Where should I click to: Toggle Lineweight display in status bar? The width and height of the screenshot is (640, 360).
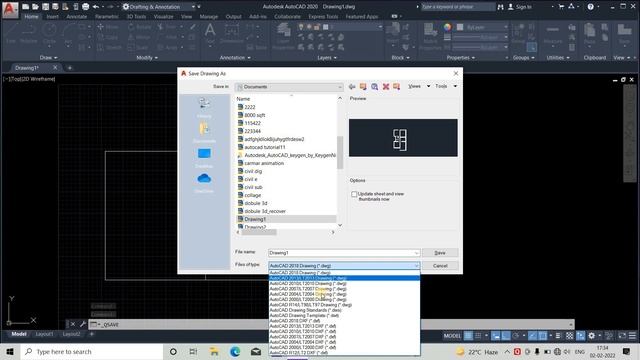coord(558,336)
